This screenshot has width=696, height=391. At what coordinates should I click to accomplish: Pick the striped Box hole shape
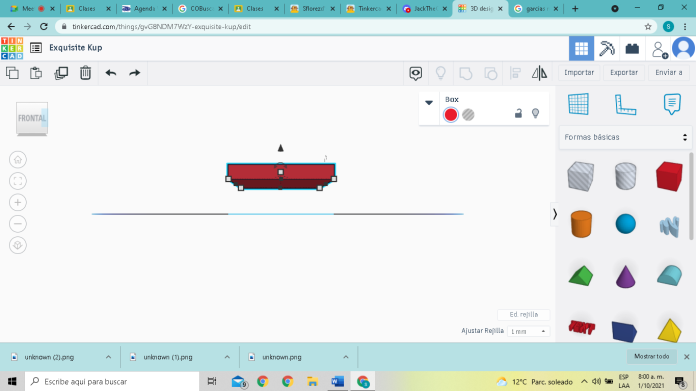[x=581, y=176]
